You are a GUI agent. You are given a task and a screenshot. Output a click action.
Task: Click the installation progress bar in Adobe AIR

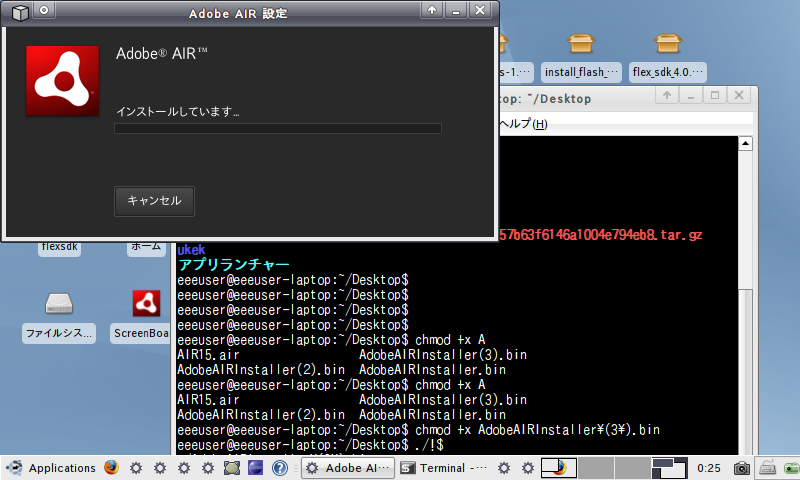278,129
